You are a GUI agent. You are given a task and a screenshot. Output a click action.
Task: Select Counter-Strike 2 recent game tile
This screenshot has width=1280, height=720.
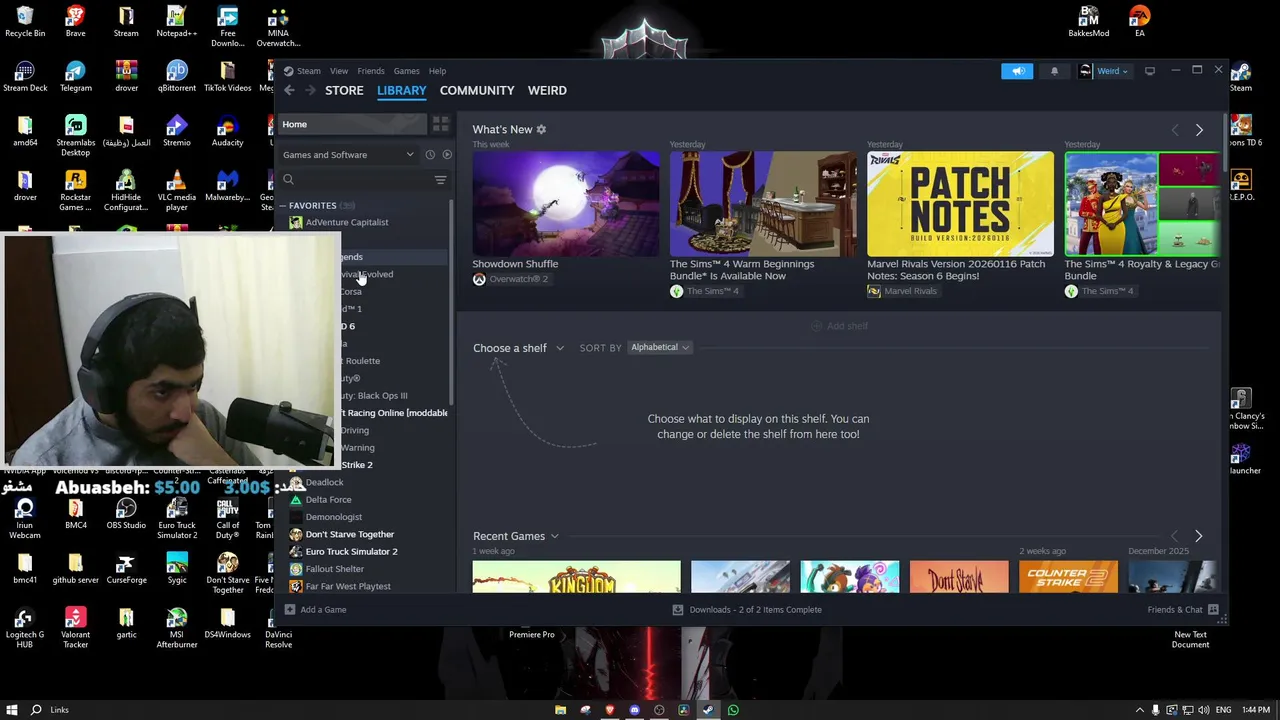point(1068,577)
